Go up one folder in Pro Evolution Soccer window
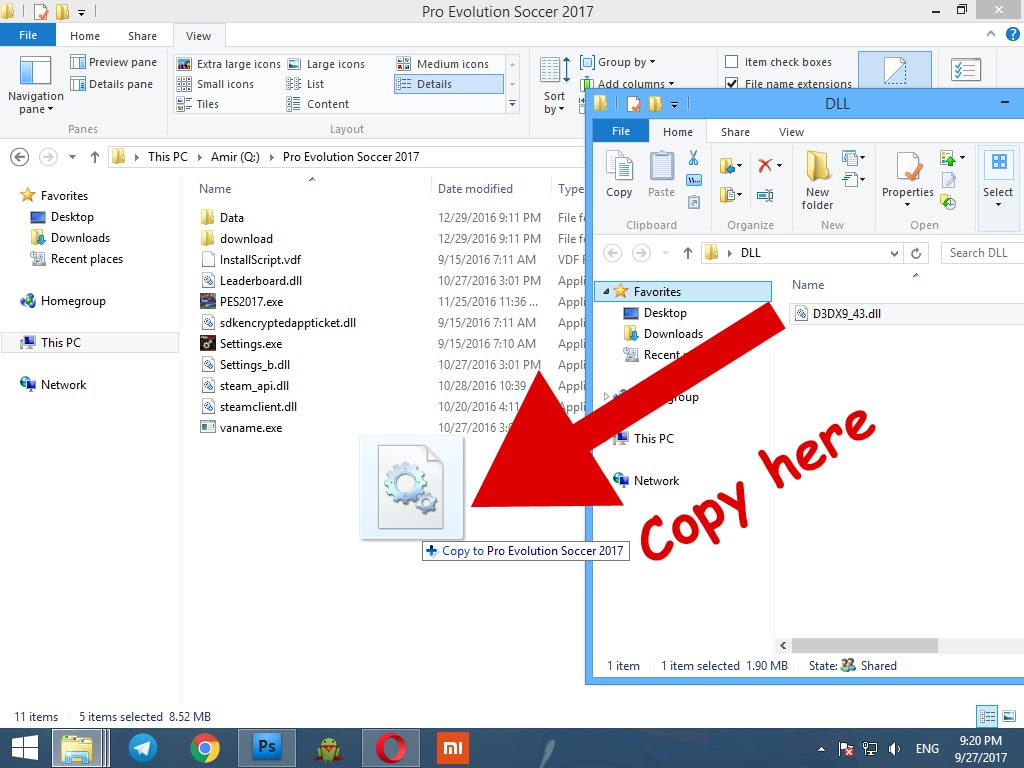 tap(95, 157)
